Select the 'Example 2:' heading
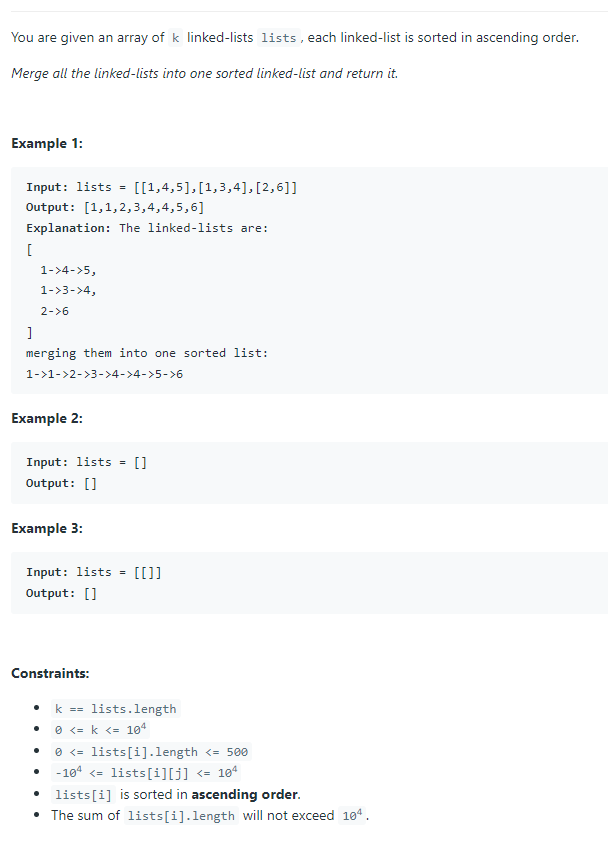The width and height of the screenshot is (608, 848). pos(47,419)
